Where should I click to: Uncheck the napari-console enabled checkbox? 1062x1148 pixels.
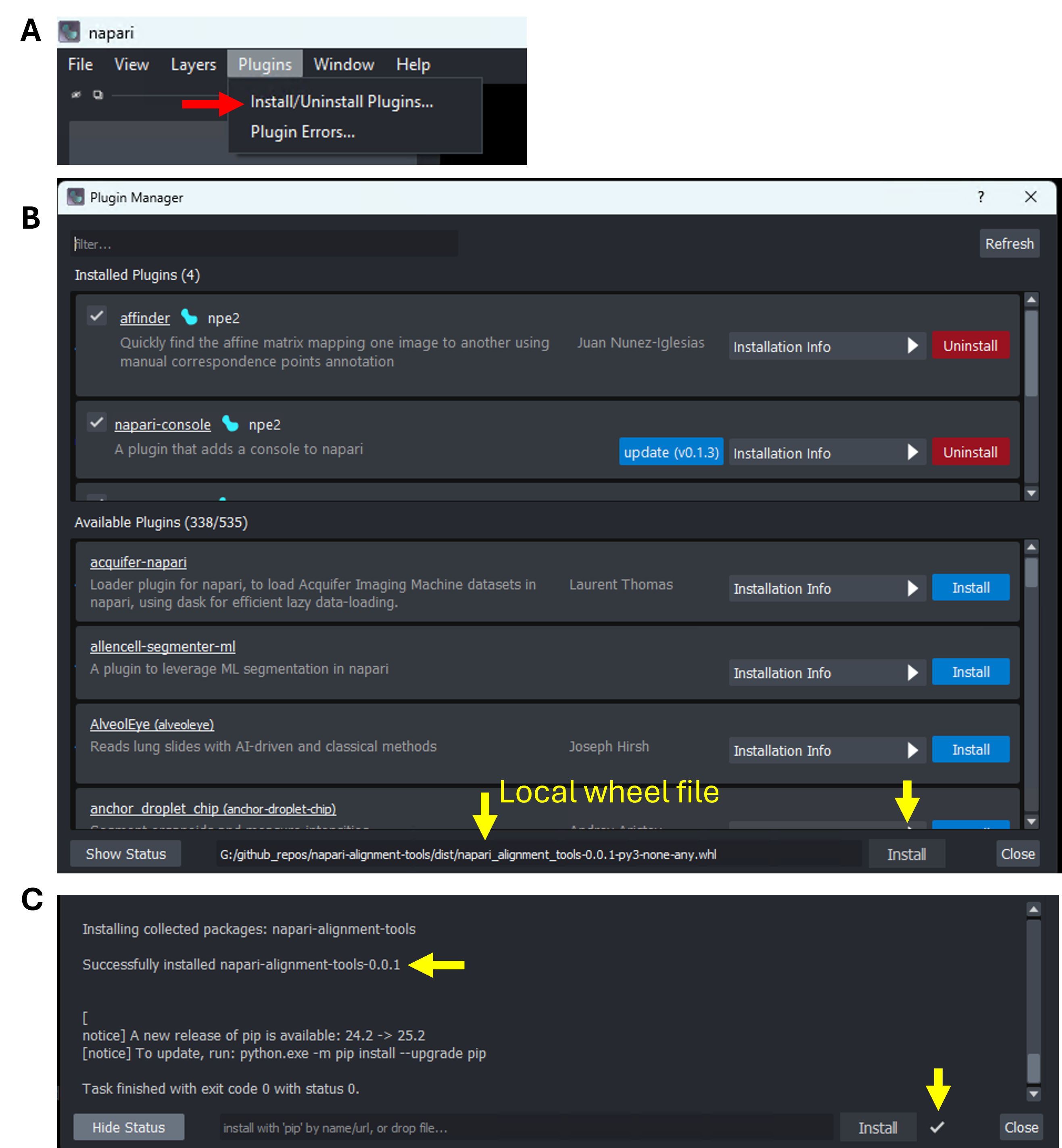click(96, 422)
